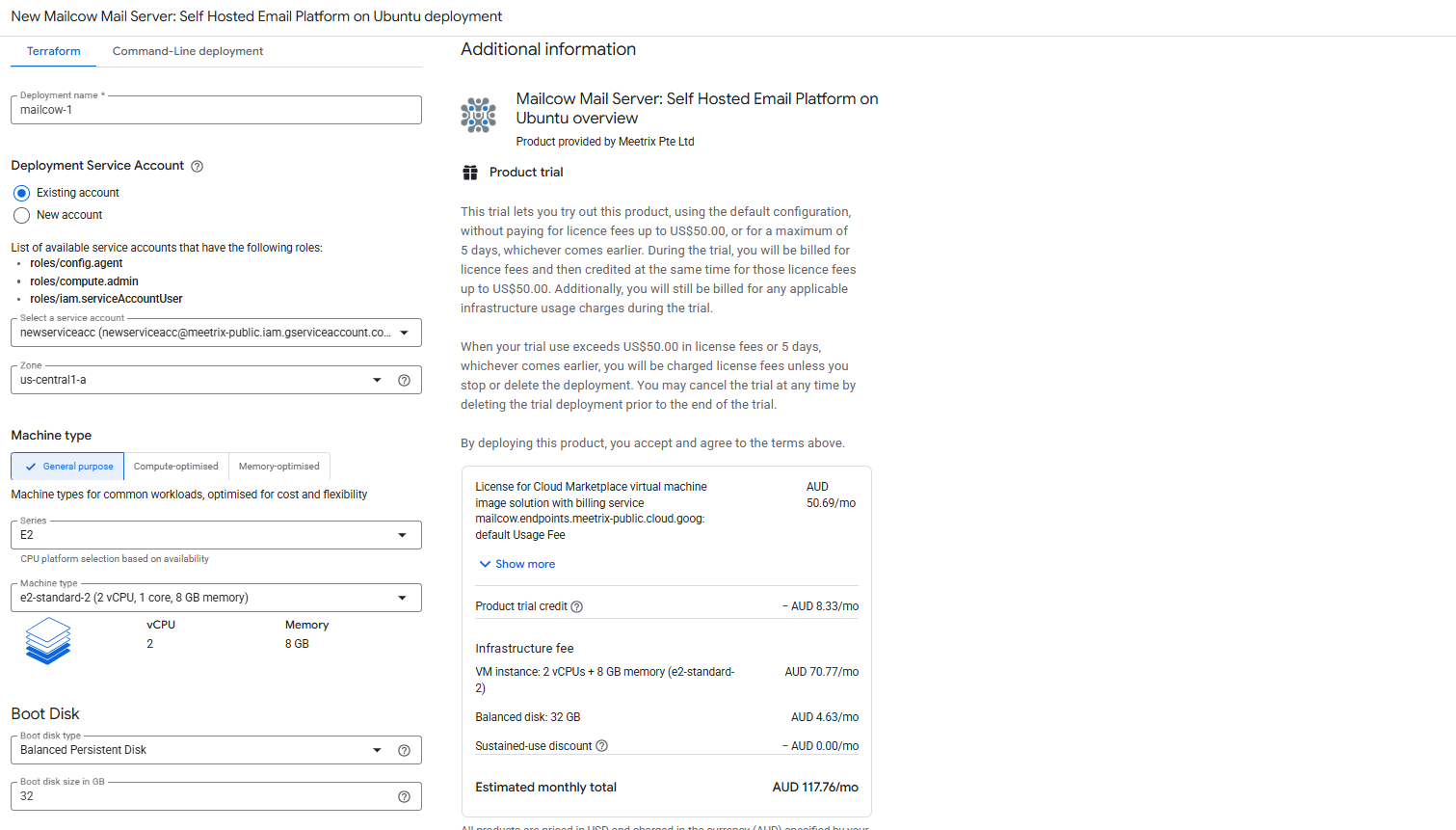This screenshot has height=830, width=1456.
Task: Open the Select a service account dropdown
Action: pyautogui.click(x=216, y=333)
